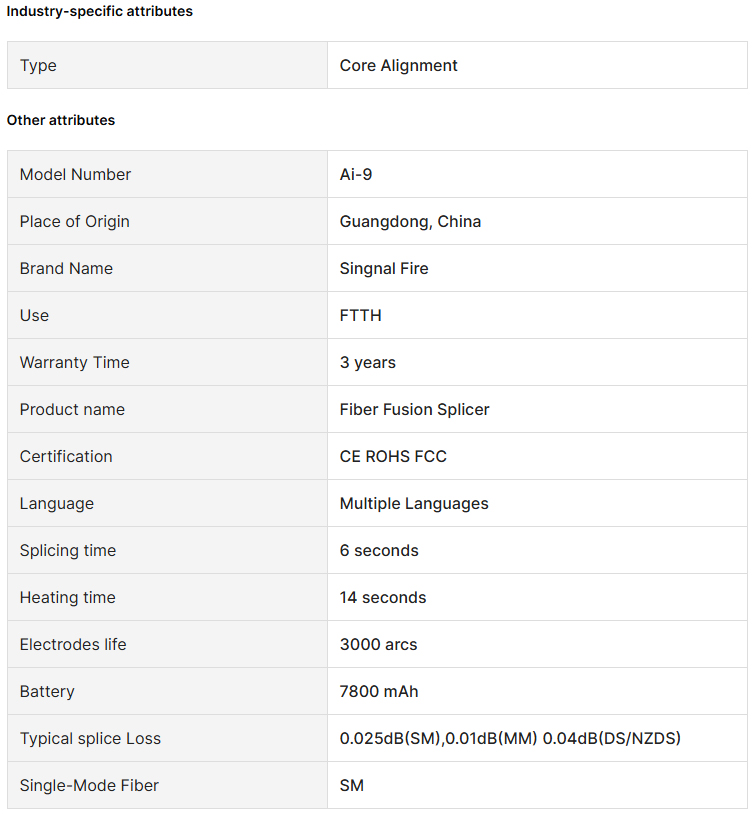
Task: Click the Place of Origin label
Action: [75, 221]
